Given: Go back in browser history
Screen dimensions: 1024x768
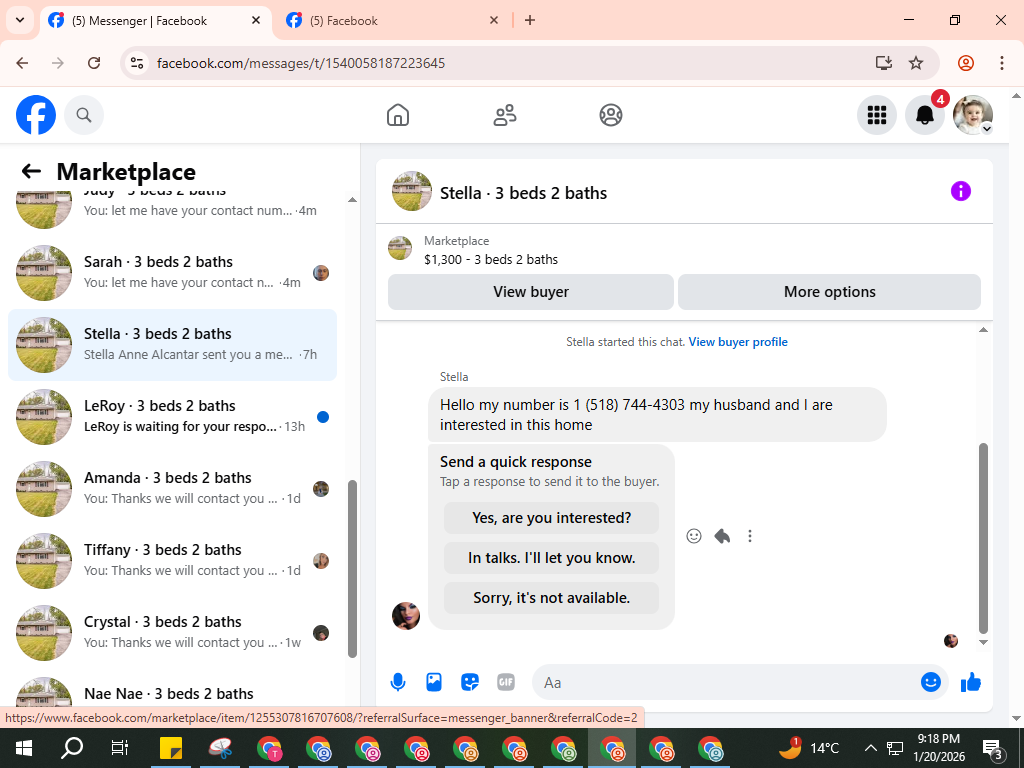Looking at the screenshot, I should 22,63.
